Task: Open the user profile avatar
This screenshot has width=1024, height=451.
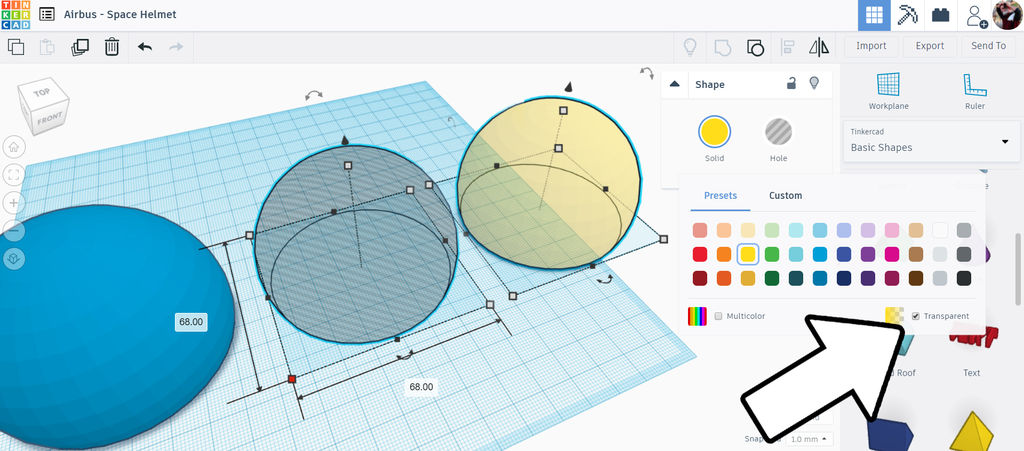Action: (1007, 15)
